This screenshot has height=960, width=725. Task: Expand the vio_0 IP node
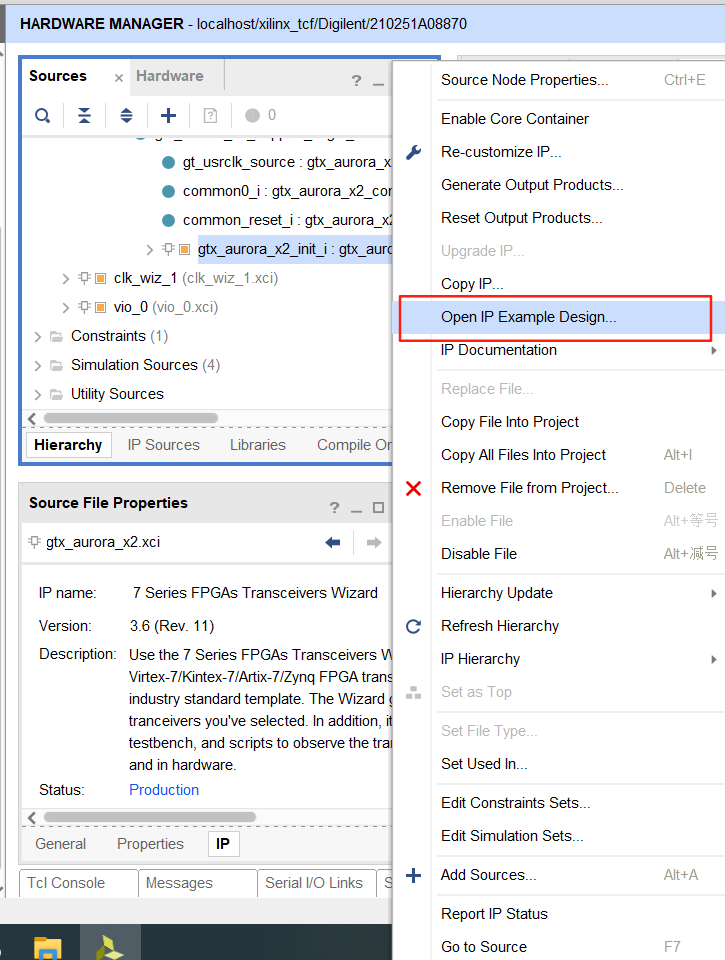pos(66,307)
